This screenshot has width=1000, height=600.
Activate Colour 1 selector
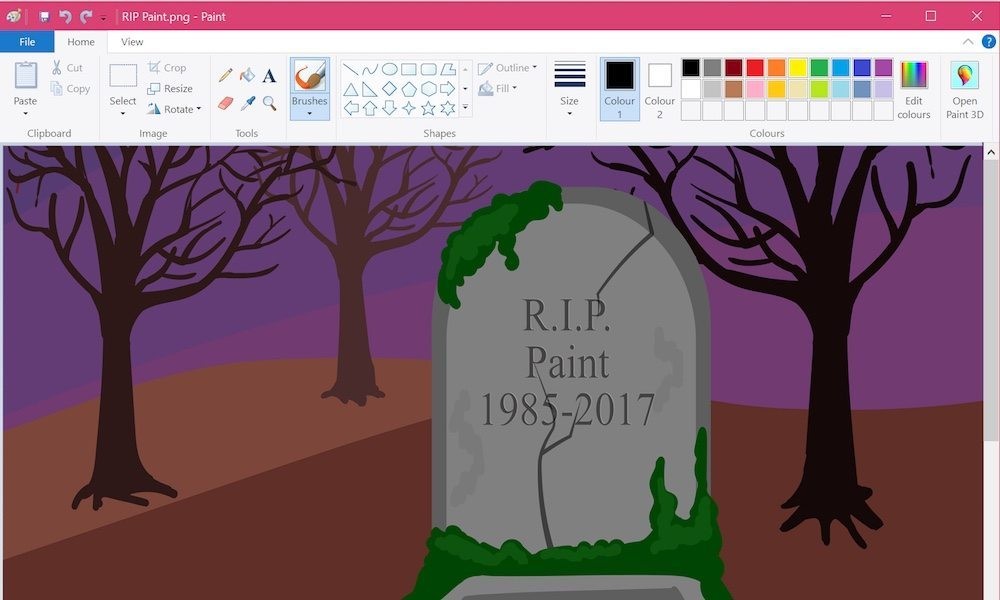(619, 89)
